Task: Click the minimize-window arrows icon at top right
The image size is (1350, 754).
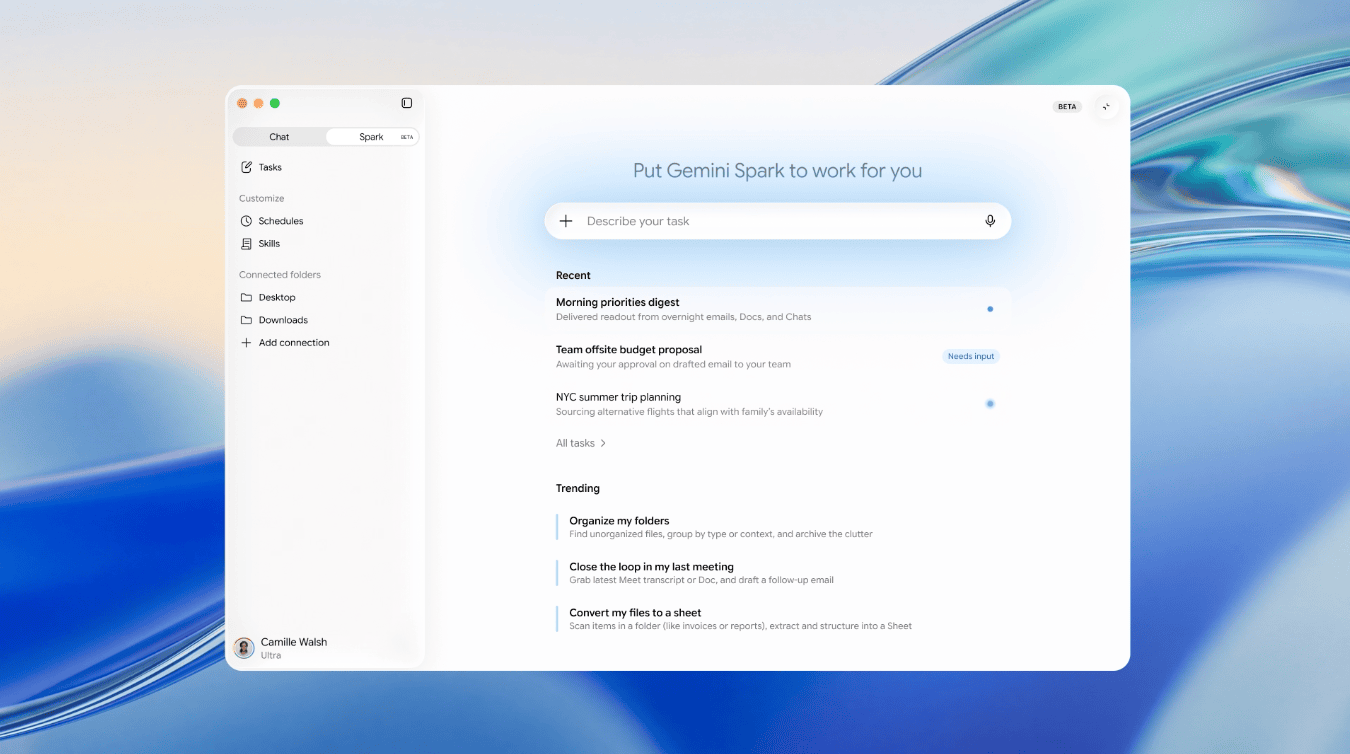Action: point(1106,106)
